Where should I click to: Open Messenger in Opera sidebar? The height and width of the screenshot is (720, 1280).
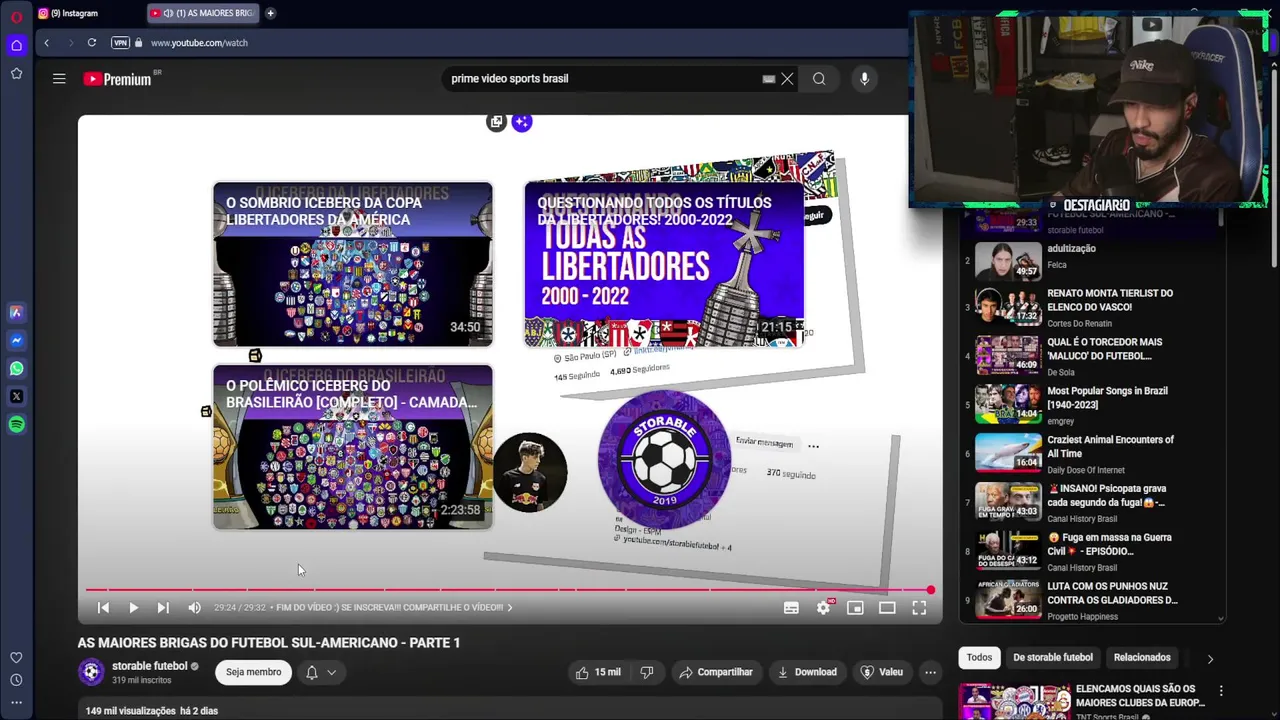[x=16, y=340]
